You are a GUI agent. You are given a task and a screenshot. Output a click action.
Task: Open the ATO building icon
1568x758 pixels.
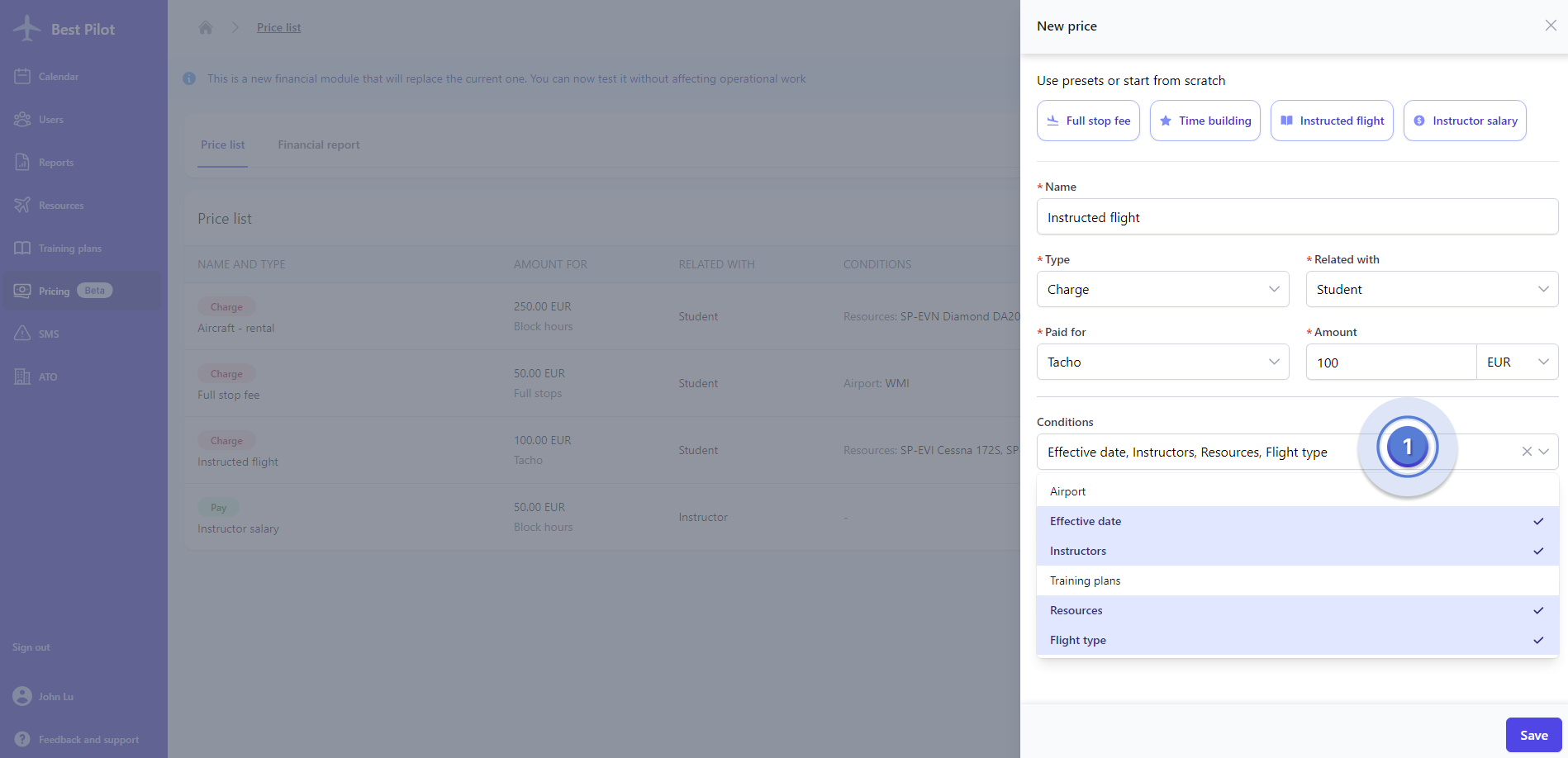click(x=22, y=377)
